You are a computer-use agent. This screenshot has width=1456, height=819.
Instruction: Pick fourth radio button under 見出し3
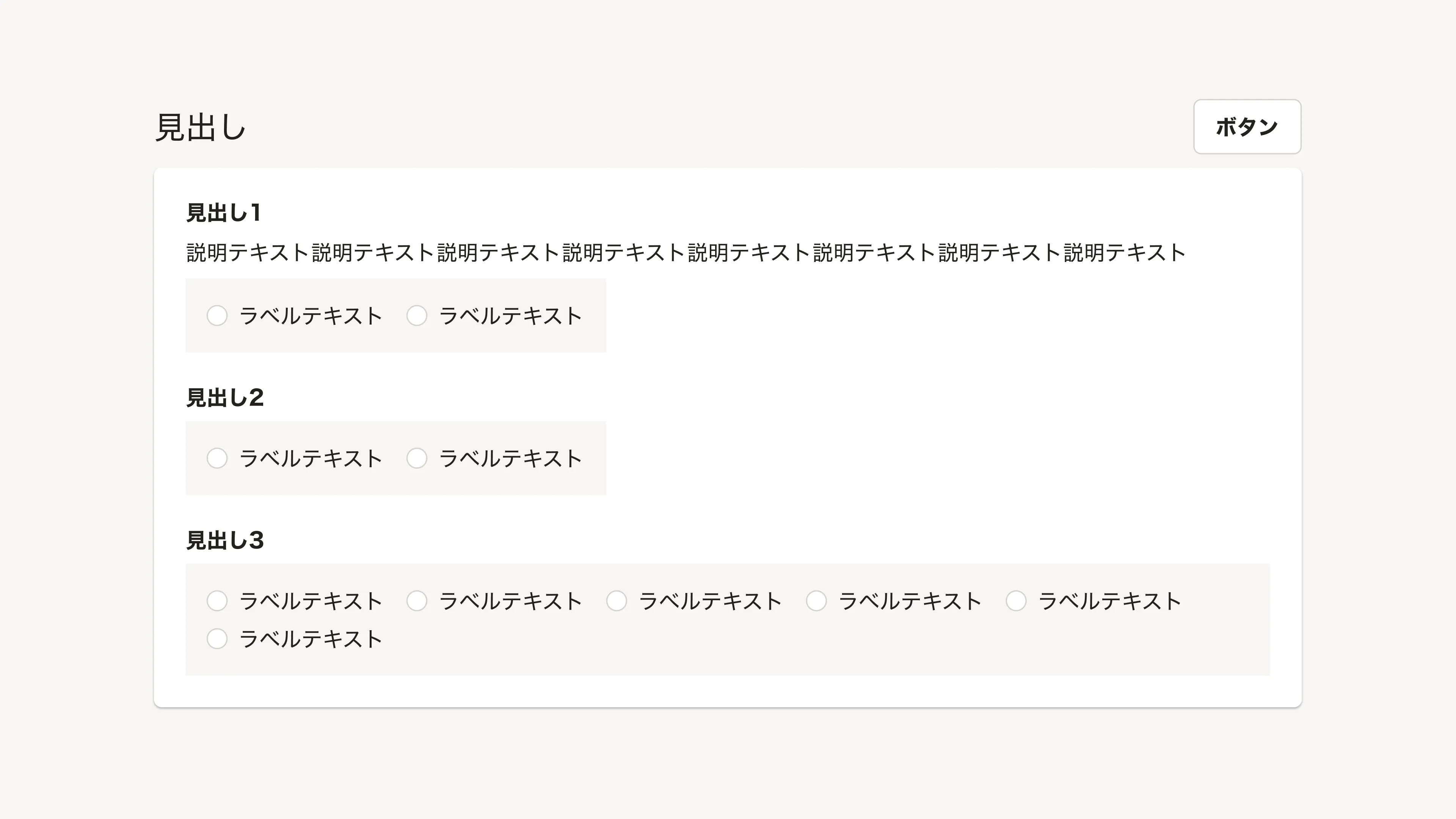[x=816, y=601]
